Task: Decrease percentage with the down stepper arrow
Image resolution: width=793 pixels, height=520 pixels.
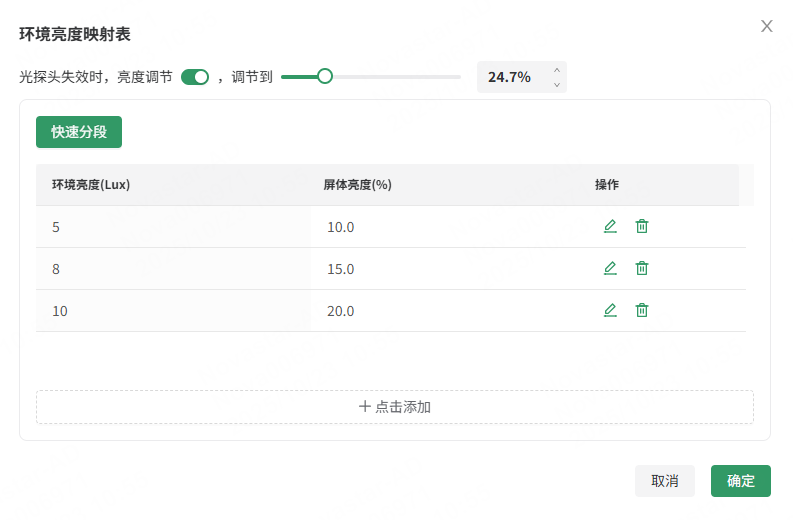Action: (x=557, y=85)
